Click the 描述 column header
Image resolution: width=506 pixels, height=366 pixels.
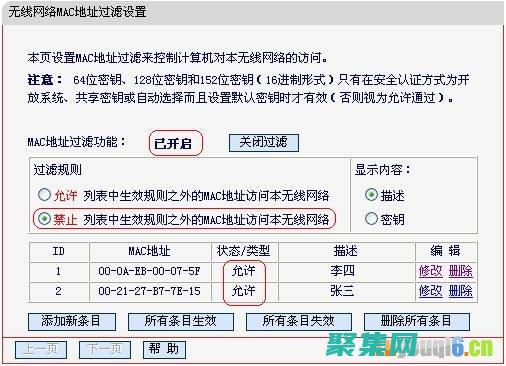pyautogui.click(x=346, y=251)
